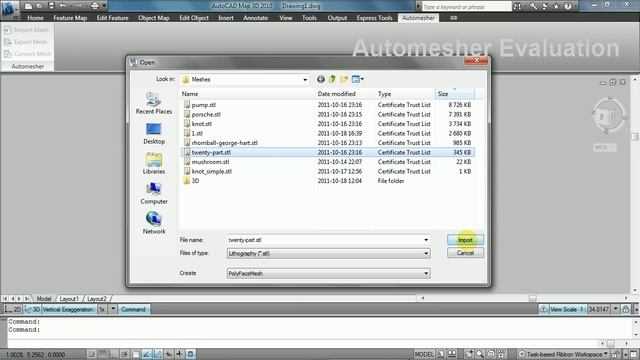Select Computer in dialog sidebar
The height and width of the screenshot is (360, 640).
154,193
